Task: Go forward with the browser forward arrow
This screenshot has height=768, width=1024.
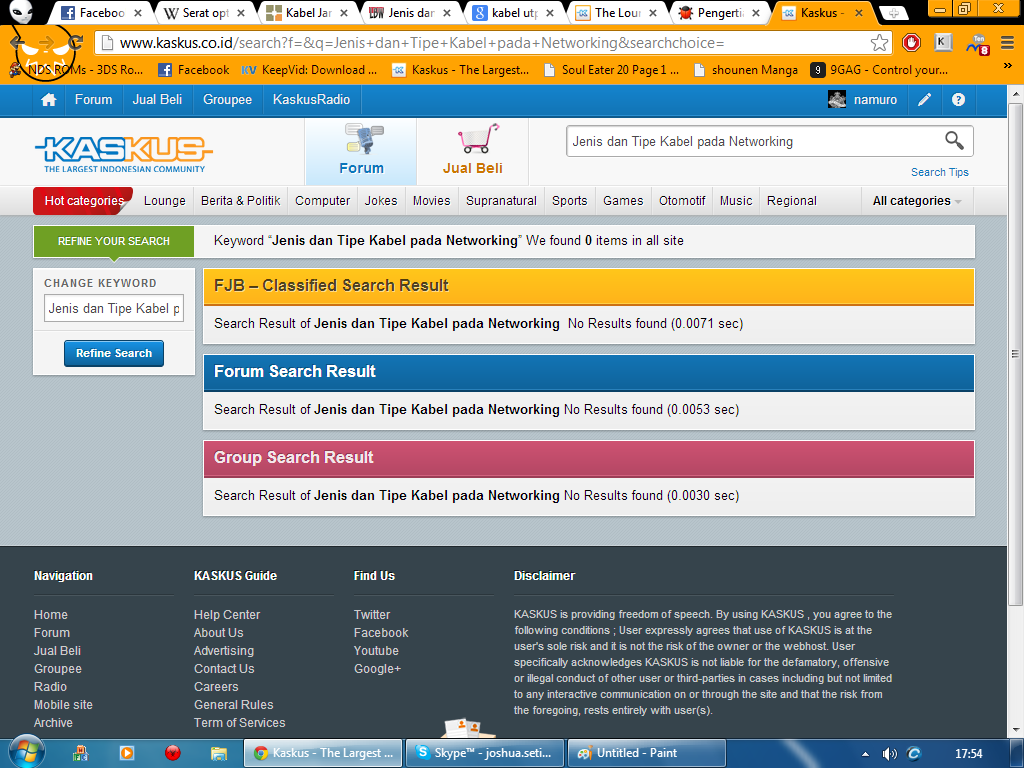Action: pyautogui.click(x=46, y=43)
